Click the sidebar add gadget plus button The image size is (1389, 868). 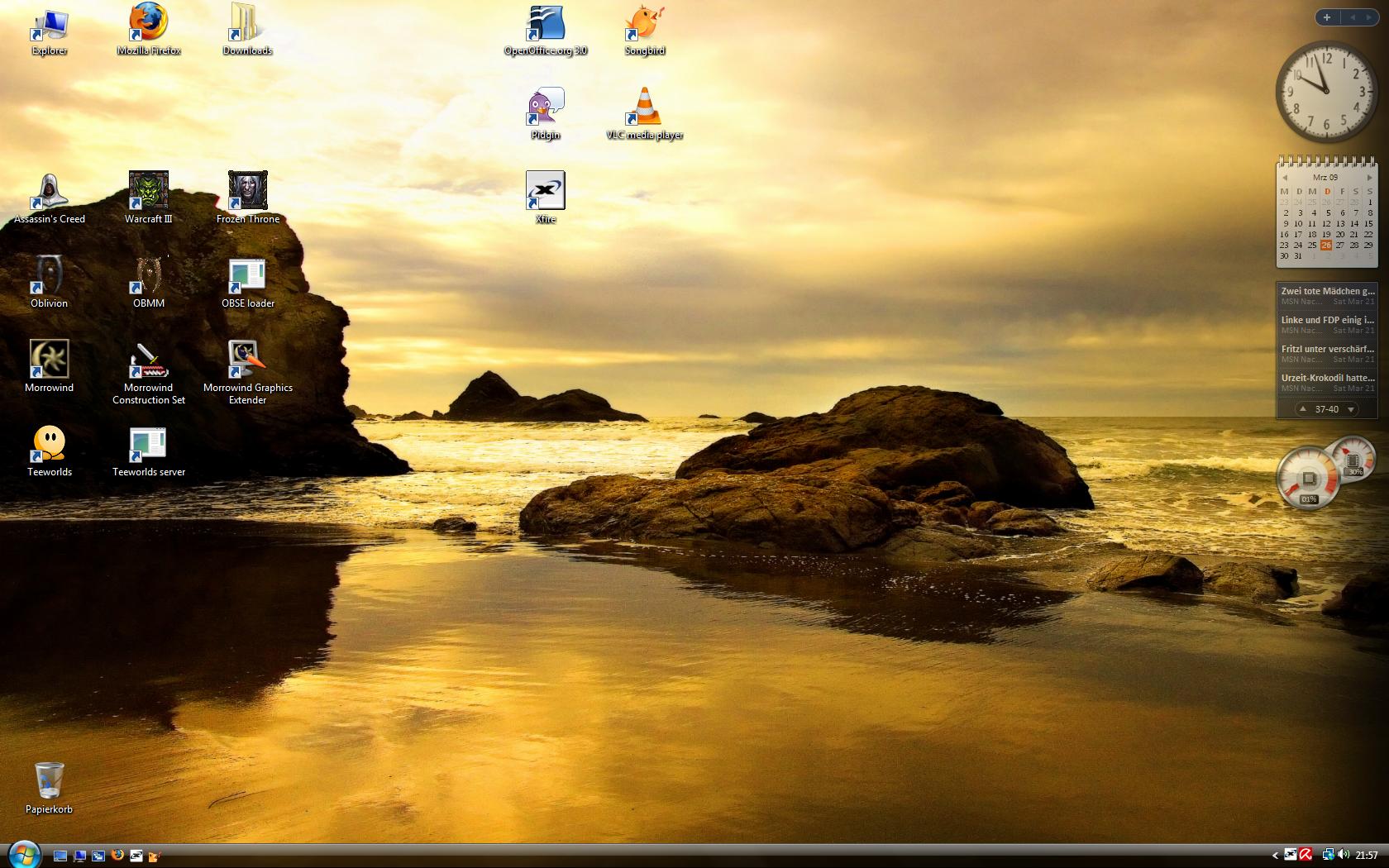point(1327,17)
